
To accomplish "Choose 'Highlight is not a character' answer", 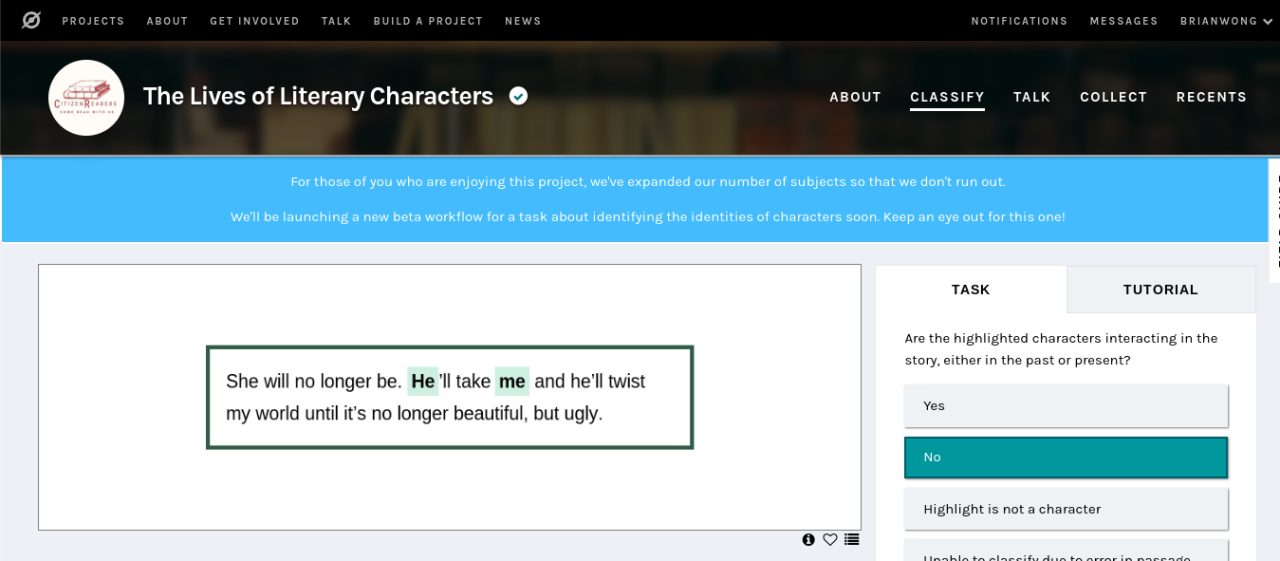I will tap(1065, 509).
